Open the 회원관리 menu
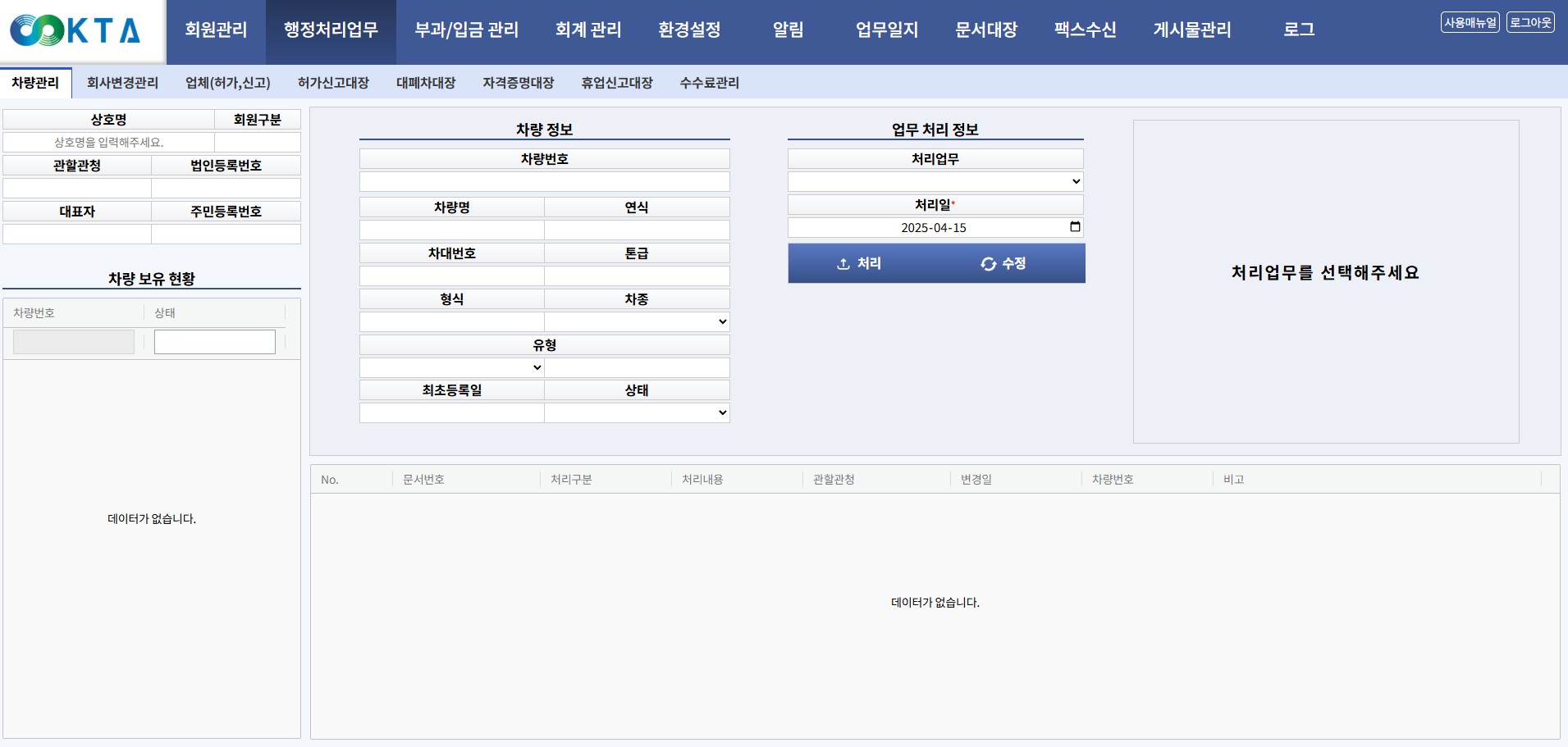 coord(216,30)
